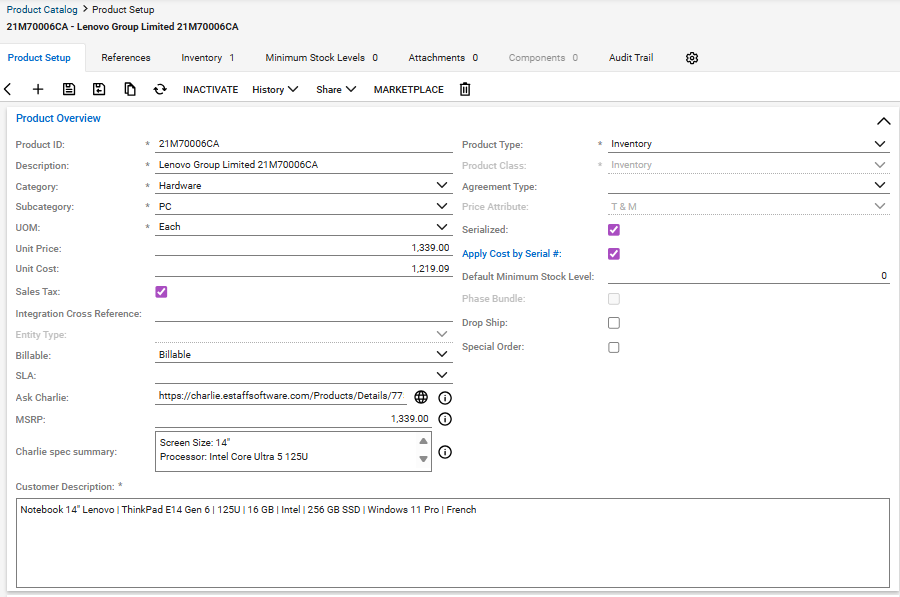Collapse the Product Overview section
The width and height of the screenshot is (900, 597).
pyautogui.click(x=883, y=121)
